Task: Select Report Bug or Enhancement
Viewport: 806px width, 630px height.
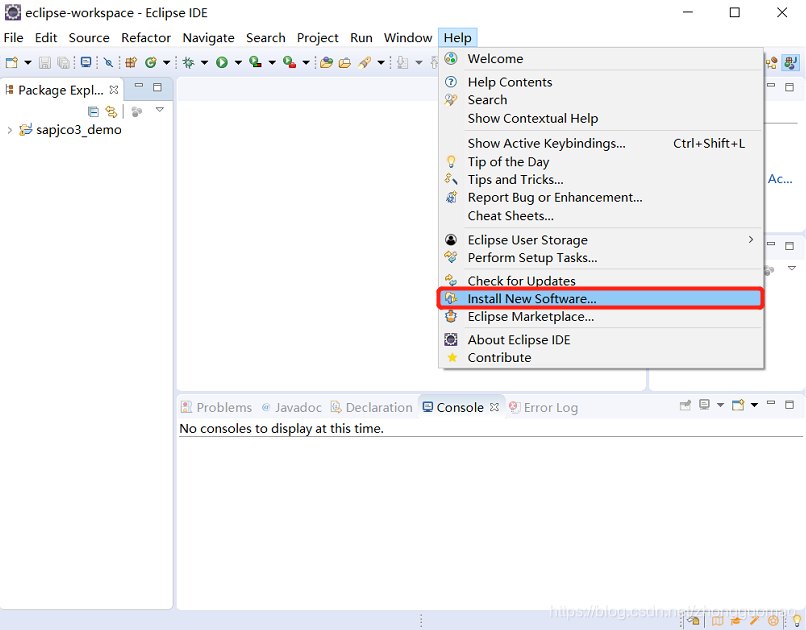Action: coord(601,198)
